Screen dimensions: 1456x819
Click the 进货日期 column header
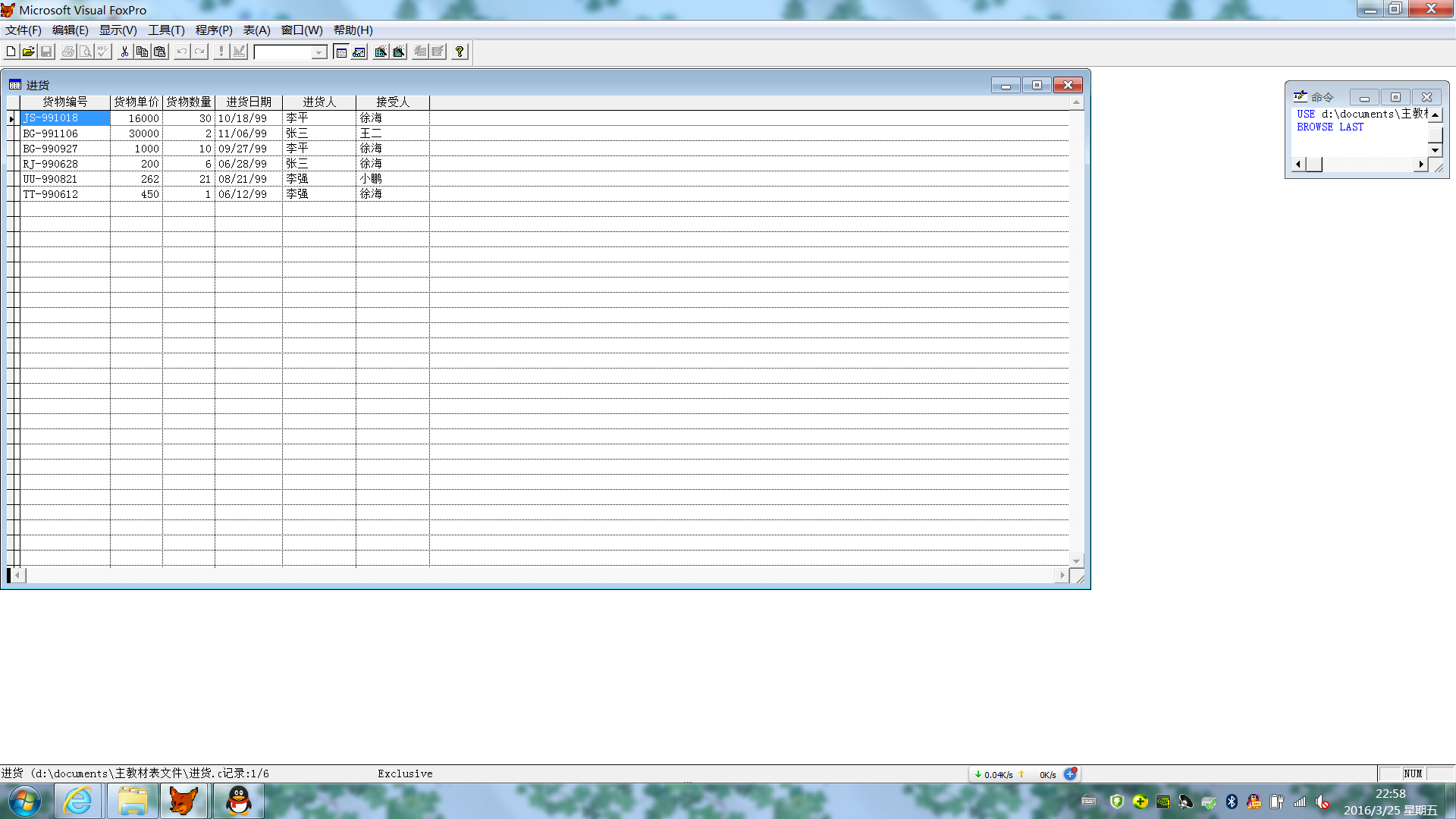[248, 102]
